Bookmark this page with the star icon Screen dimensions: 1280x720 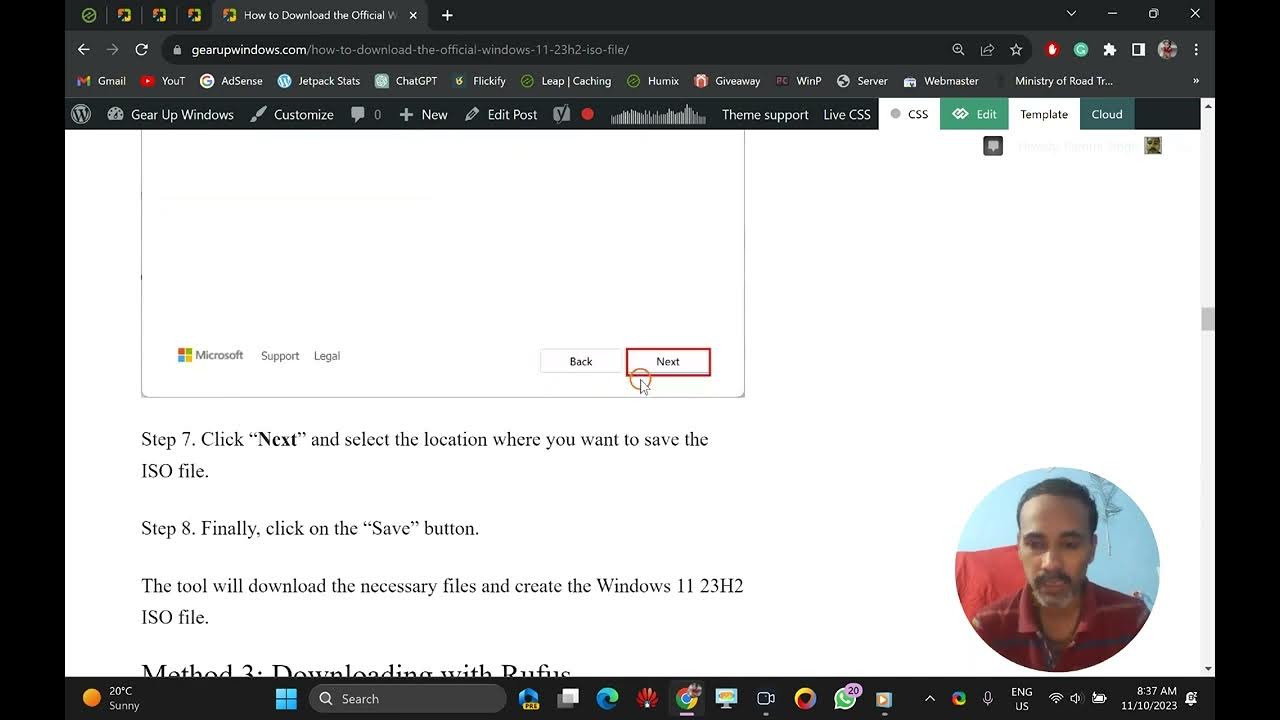[x=1016, y=49]
